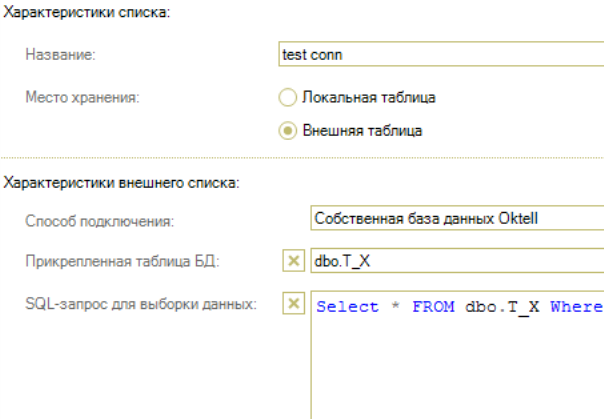Image resolution: width=604 pixels, height=419 pixels.
Task: Click the X icon beside the dbo.T_X field
Action: click(293, 263)
